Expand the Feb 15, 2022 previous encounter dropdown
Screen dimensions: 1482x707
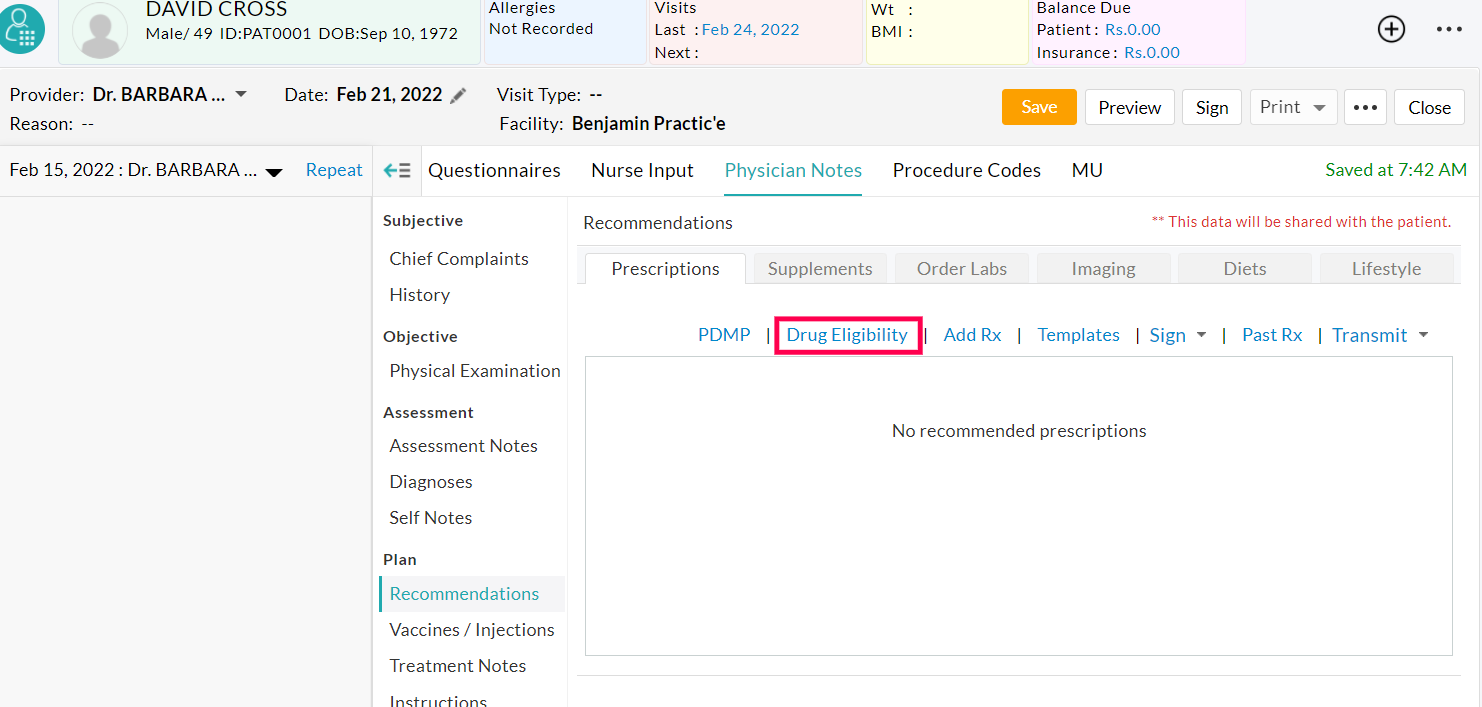coord(274,172)
